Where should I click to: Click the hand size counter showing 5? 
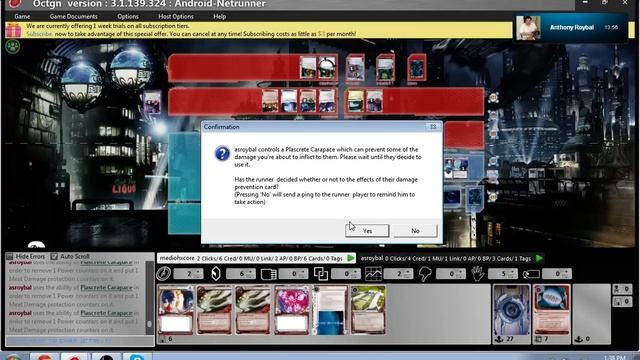click(503, 274)
